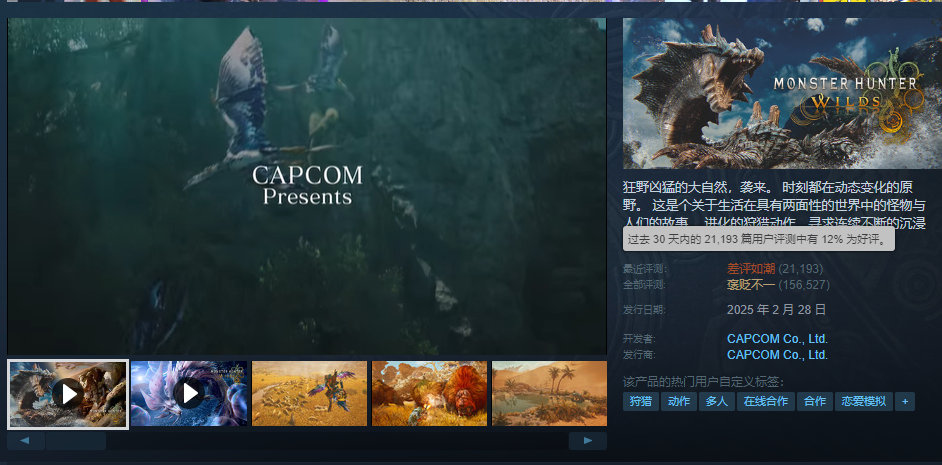Click the 开发者 label
The image size is (942, 465).
[639, 339]
